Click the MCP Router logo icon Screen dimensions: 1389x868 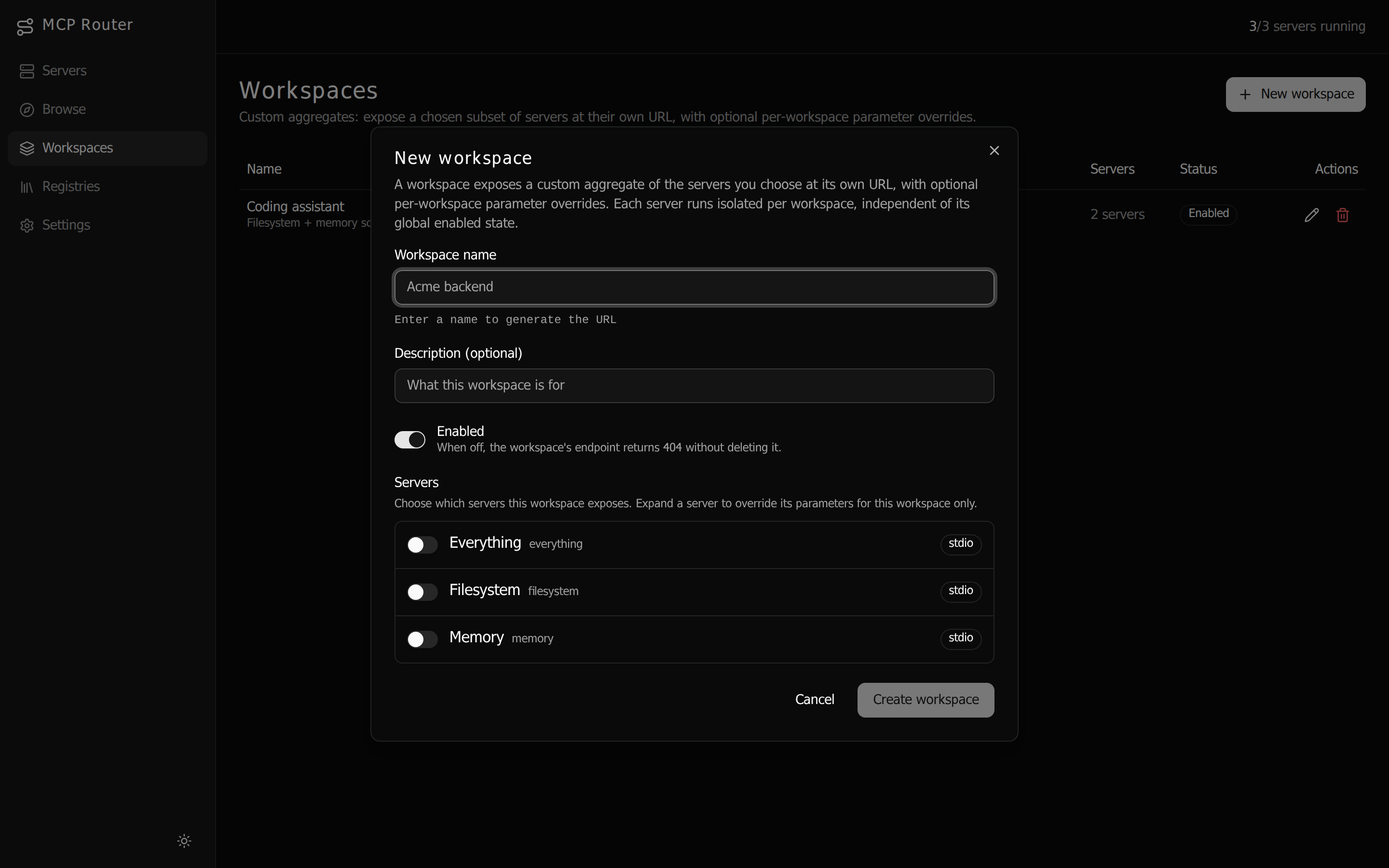[x=25, y=27]
